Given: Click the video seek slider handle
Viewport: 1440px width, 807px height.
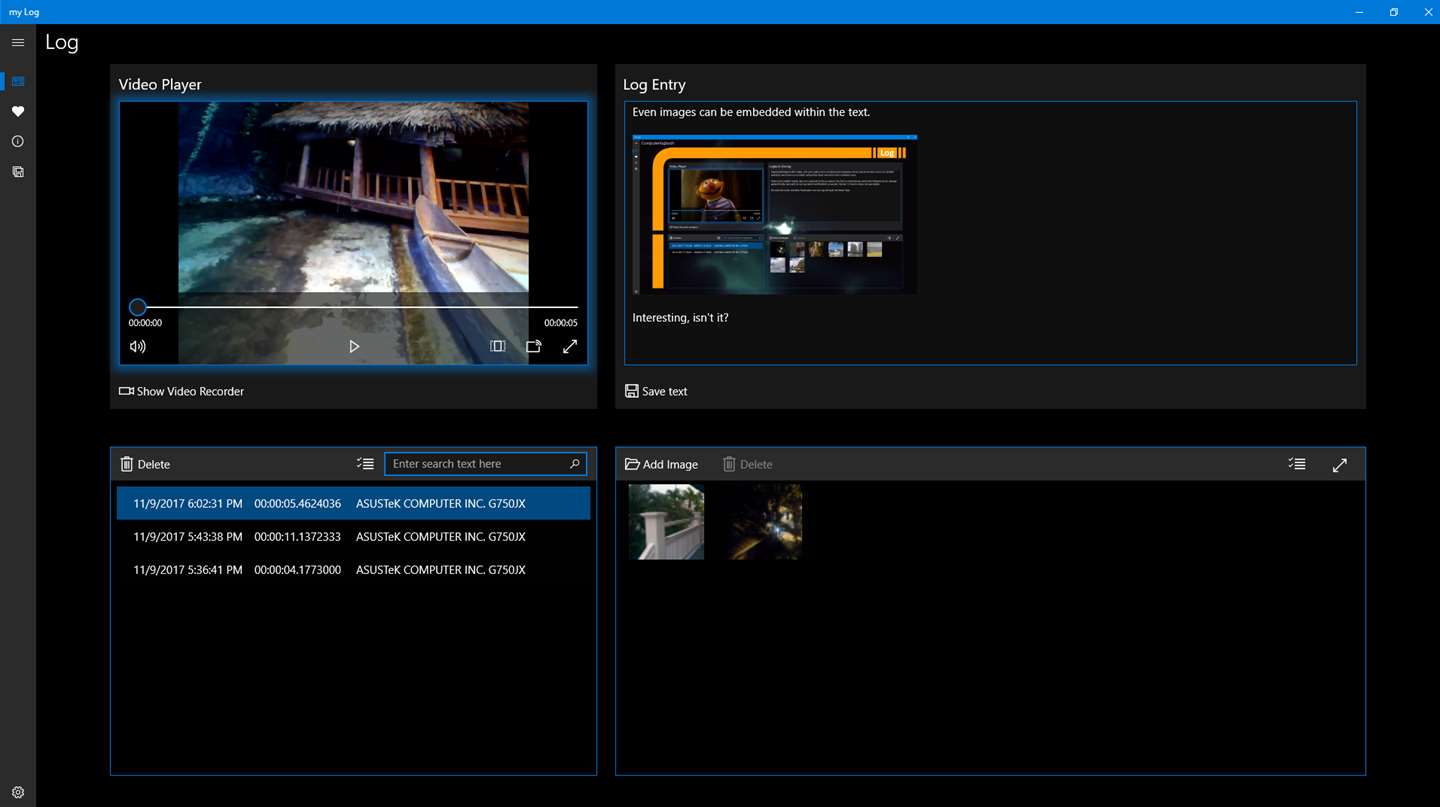Looking at the screenshot, I should tap(138, 307).
